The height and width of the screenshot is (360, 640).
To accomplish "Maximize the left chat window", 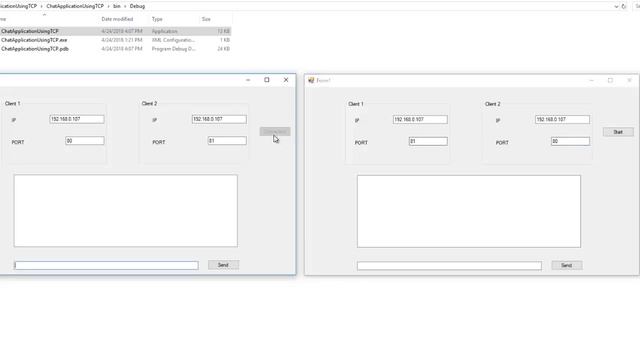I will click(267, 80).
